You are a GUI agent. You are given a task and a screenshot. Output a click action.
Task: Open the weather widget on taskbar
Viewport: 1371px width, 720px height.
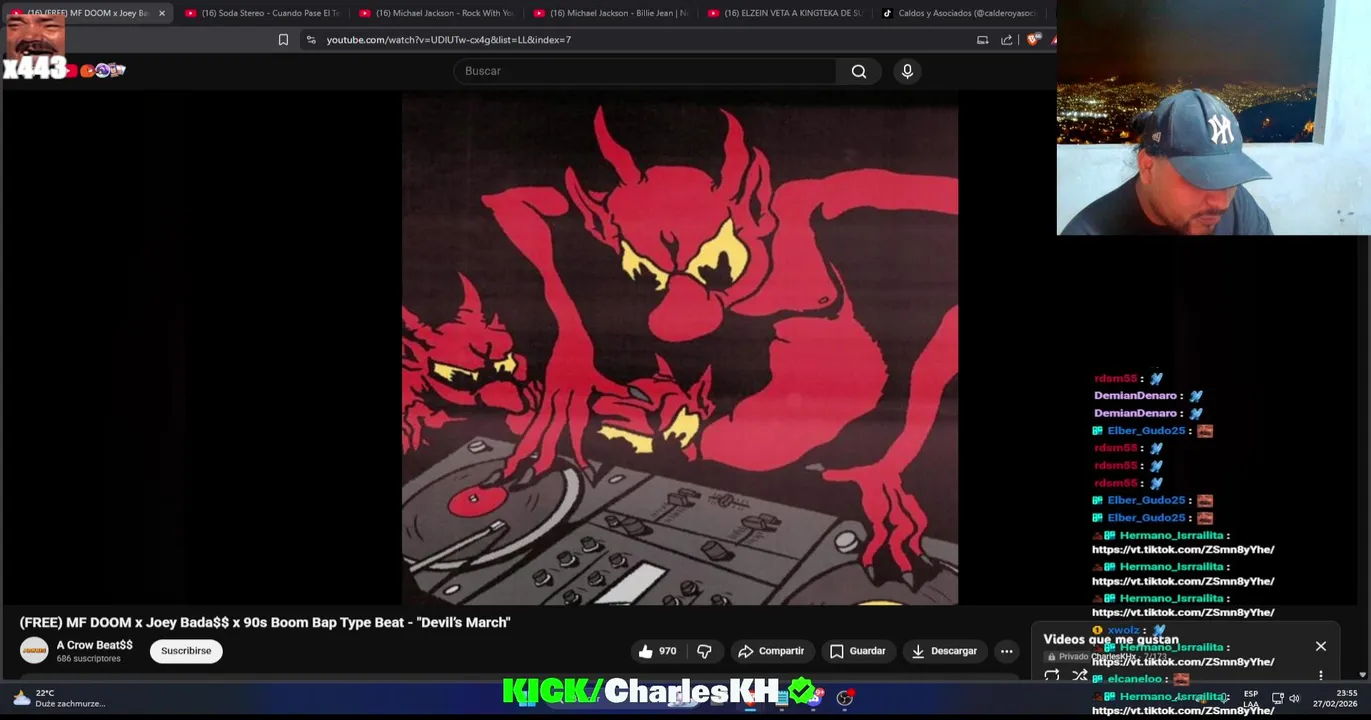click(x=60, y=698)
